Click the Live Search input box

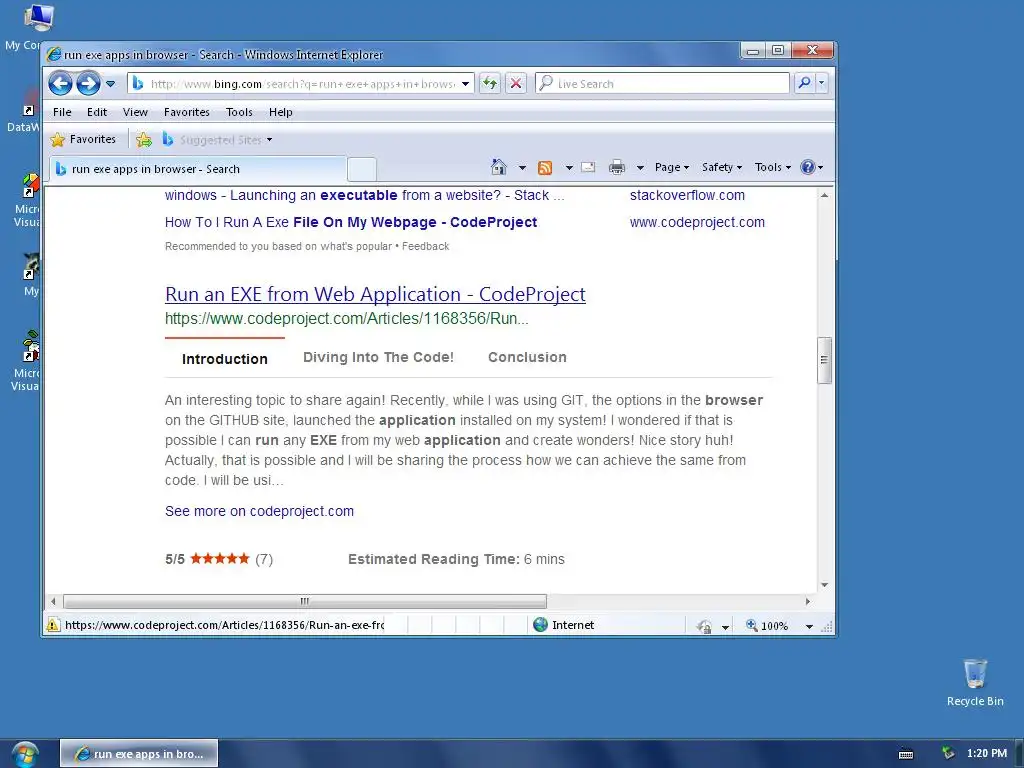[x=663, y=84]
